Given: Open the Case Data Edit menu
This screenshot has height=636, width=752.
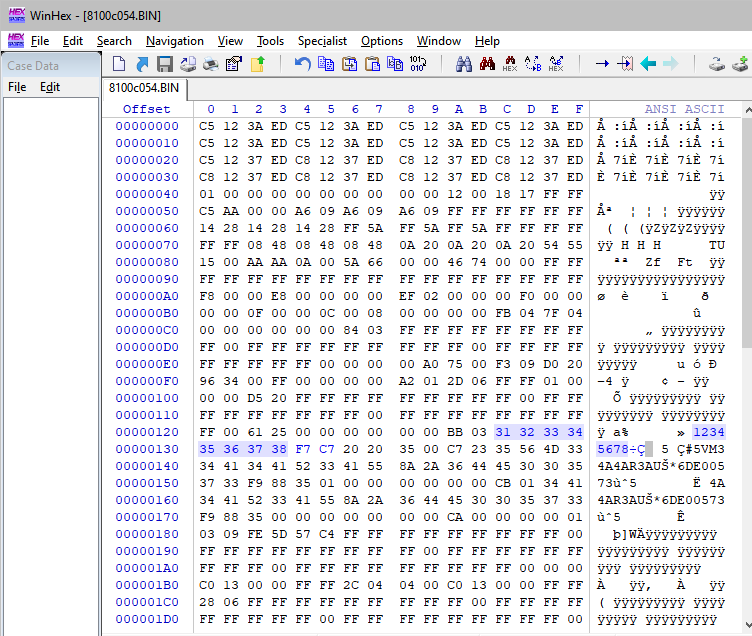Looking at the screenshot, I should [x=50, y=87].
